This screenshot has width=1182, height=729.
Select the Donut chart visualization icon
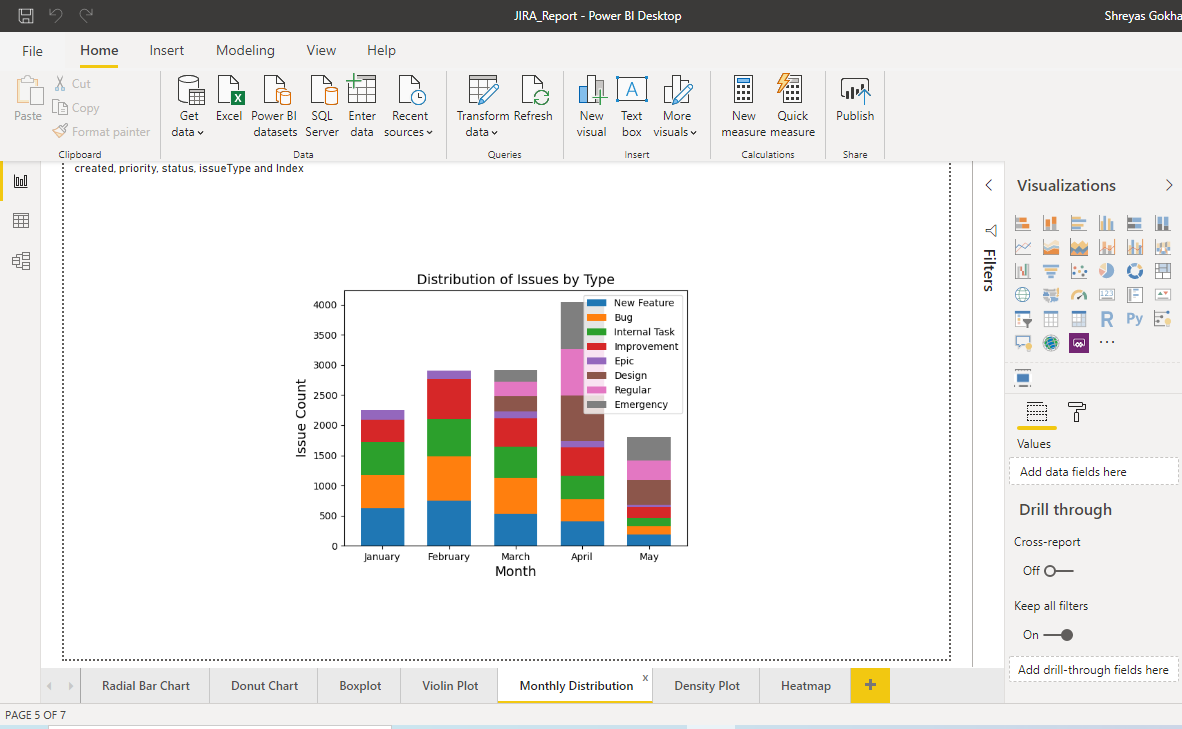point(1135,270)
